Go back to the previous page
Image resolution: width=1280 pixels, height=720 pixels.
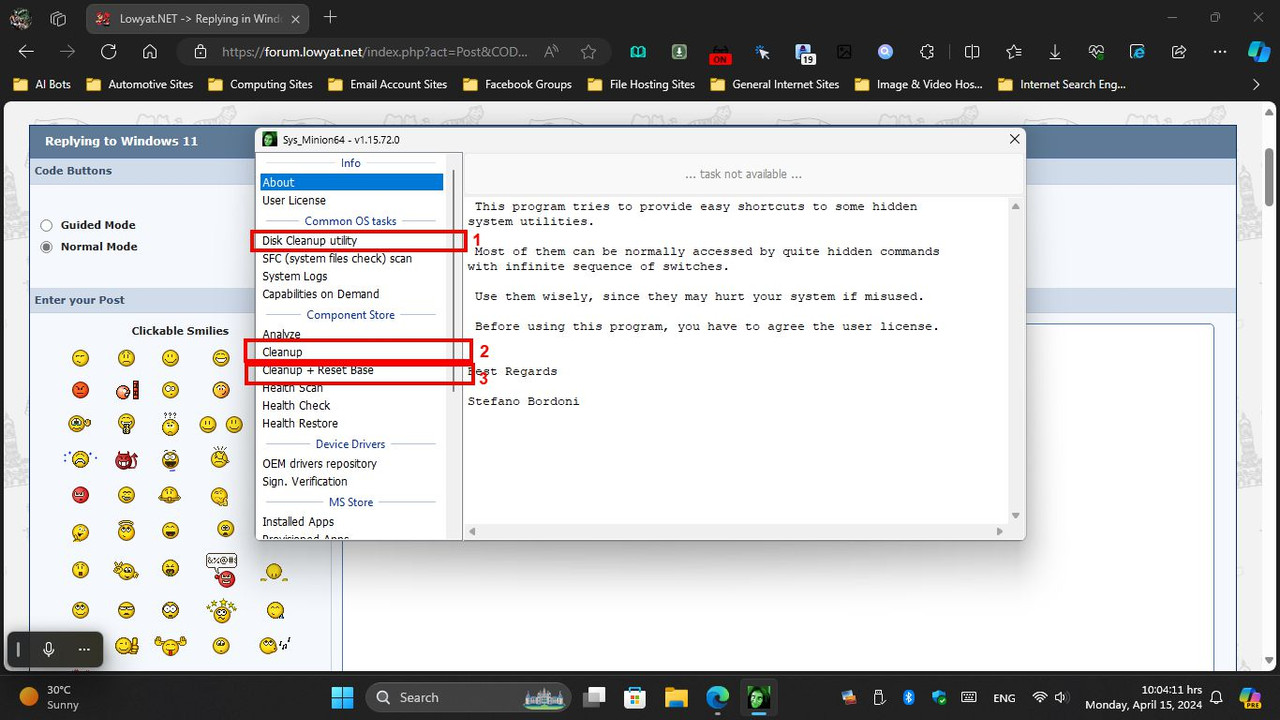[x=26, y=52]
